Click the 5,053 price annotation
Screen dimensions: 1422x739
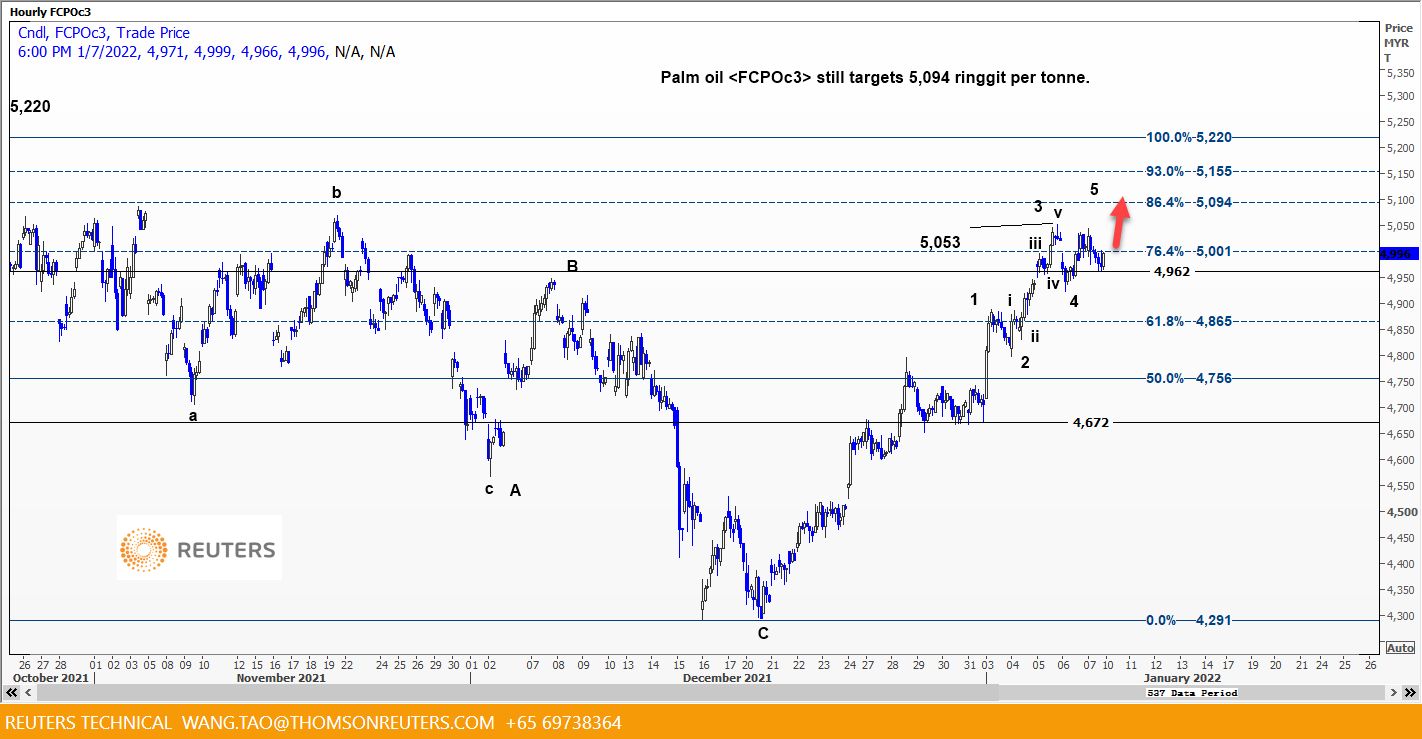(x=940, y=242)
